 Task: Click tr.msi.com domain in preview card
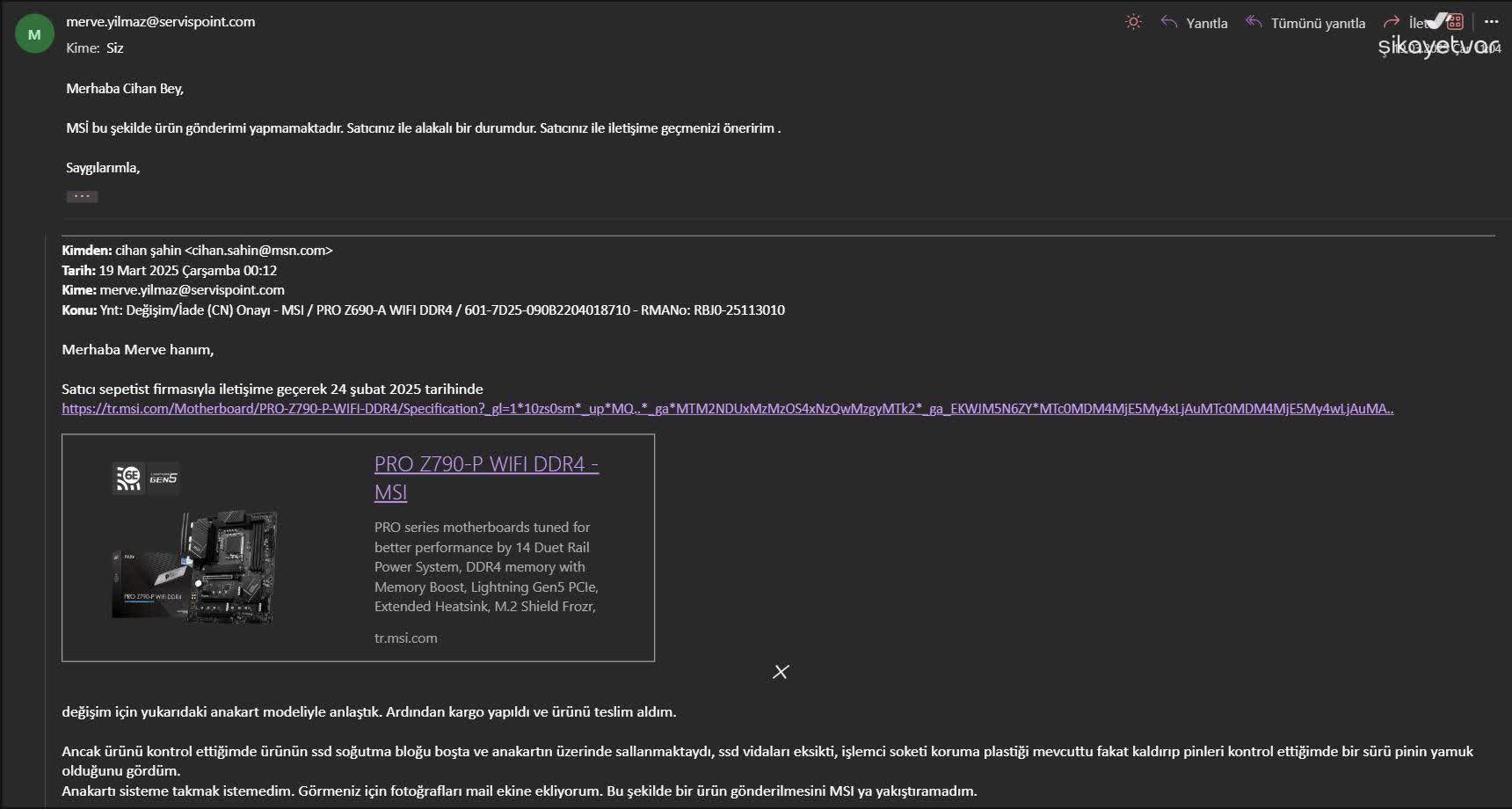[x=405, y=638]
